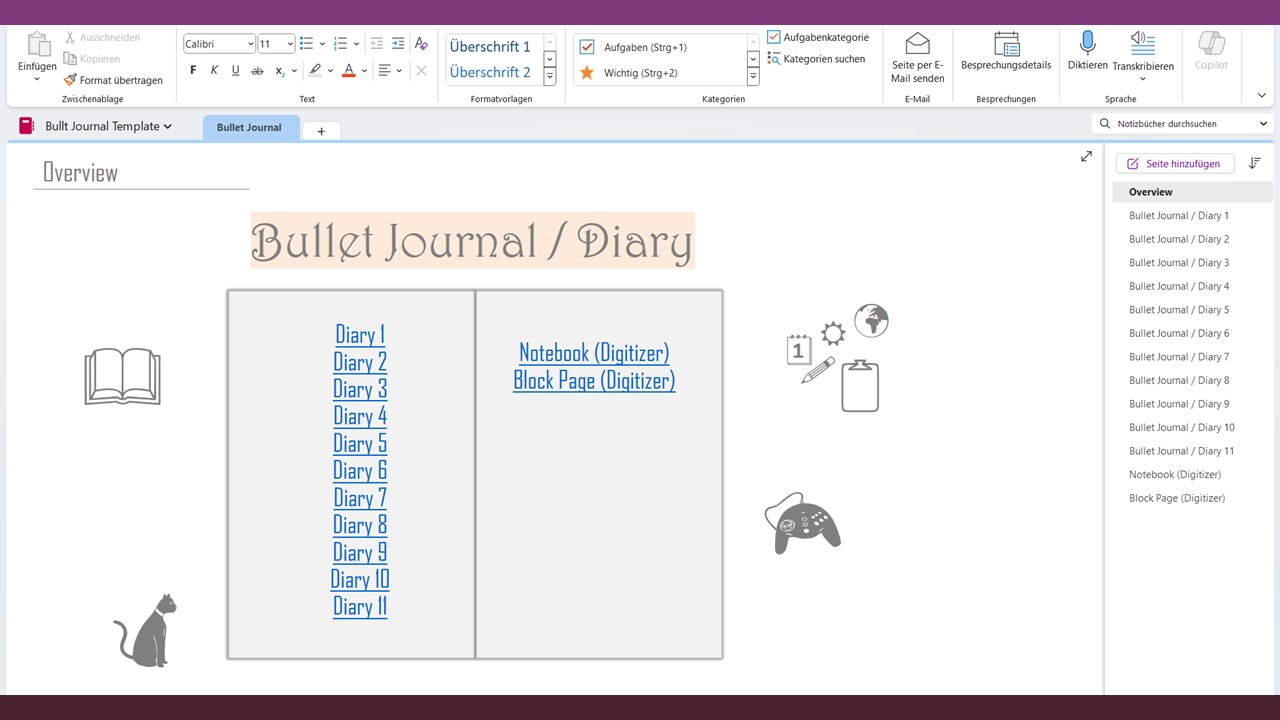Open Kategorien suchen tag search
The width and height of the screenshot is (1280, 720).
816,59
